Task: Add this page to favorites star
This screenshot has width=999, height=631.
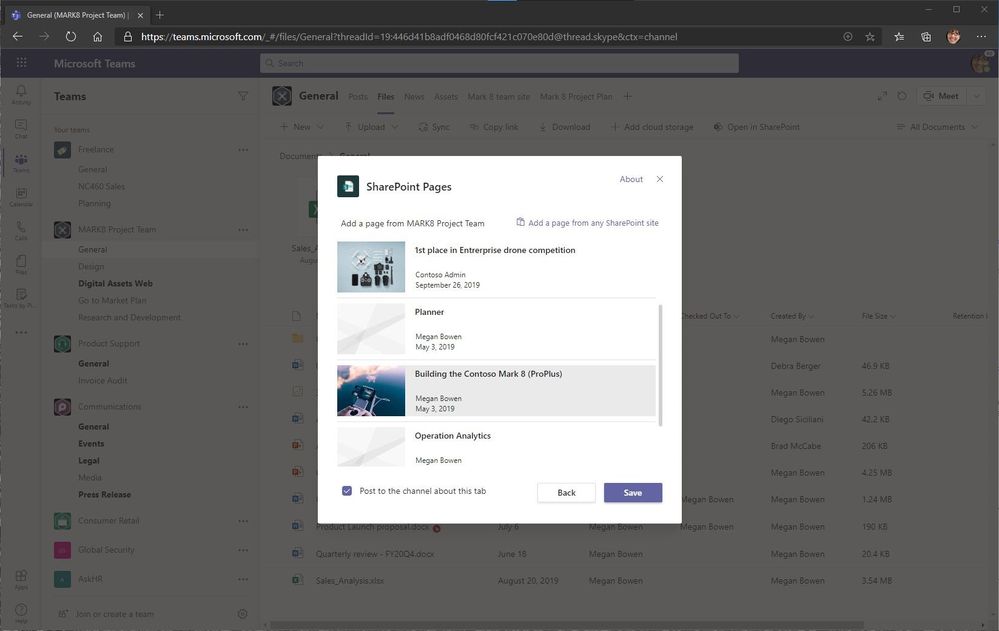Action: click(x=870, y=37)
